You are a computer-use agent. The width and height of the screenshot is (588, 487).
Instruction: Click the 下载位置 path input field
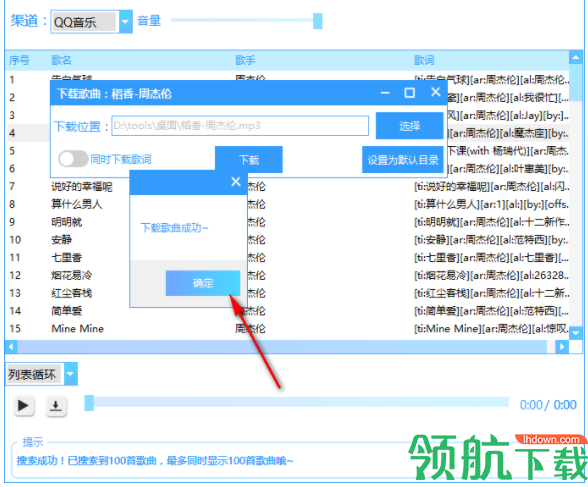point(240,126)
